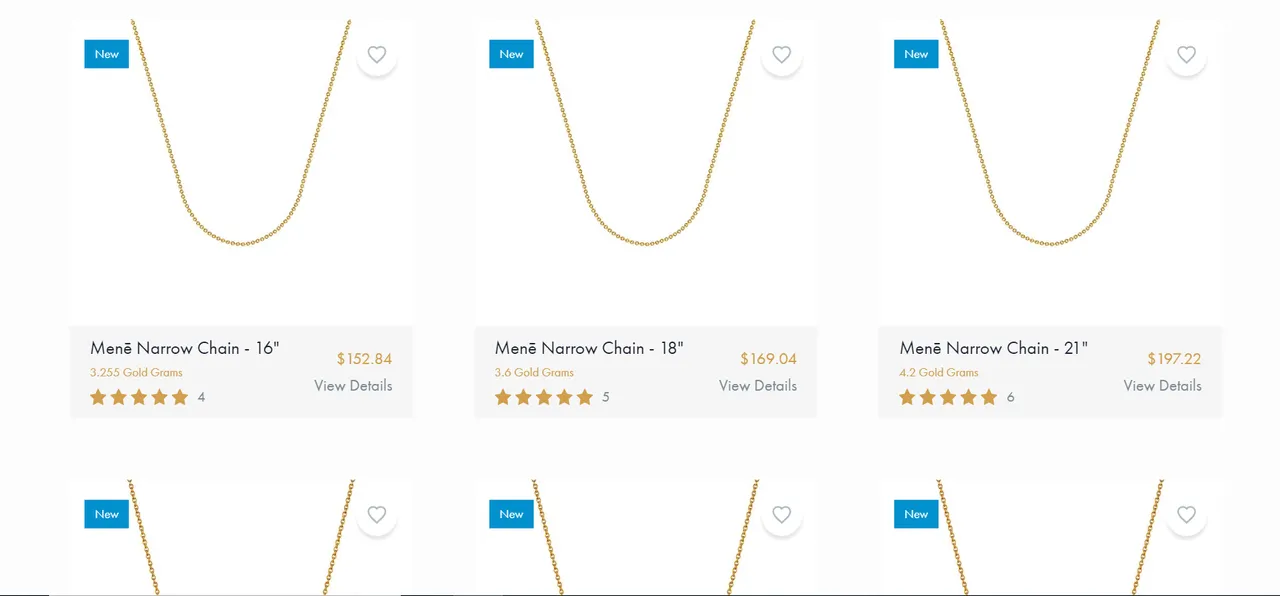The image size is (1280, 596).
Task: Open the Menē Narrow Chain - 21" title
Action: point(993,348)
